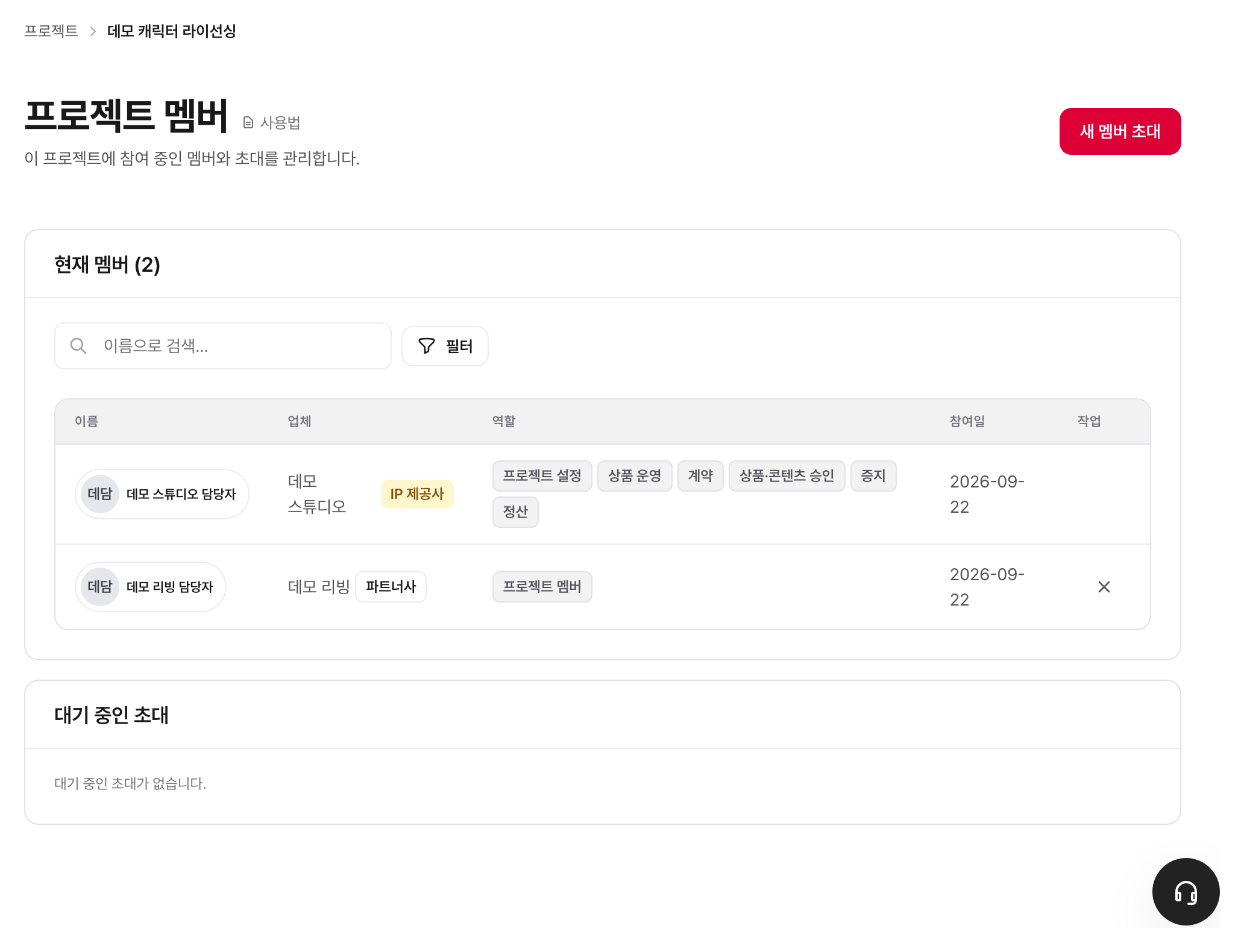Click the 프로젝트 설정 role tag
The image size is (1244, 952).
click(542, 476)
